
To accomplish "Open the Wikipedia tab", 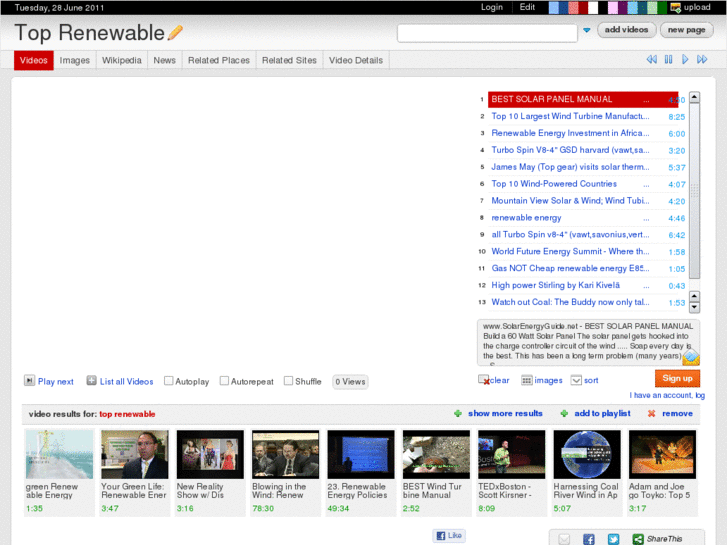I will coord(121,60).
